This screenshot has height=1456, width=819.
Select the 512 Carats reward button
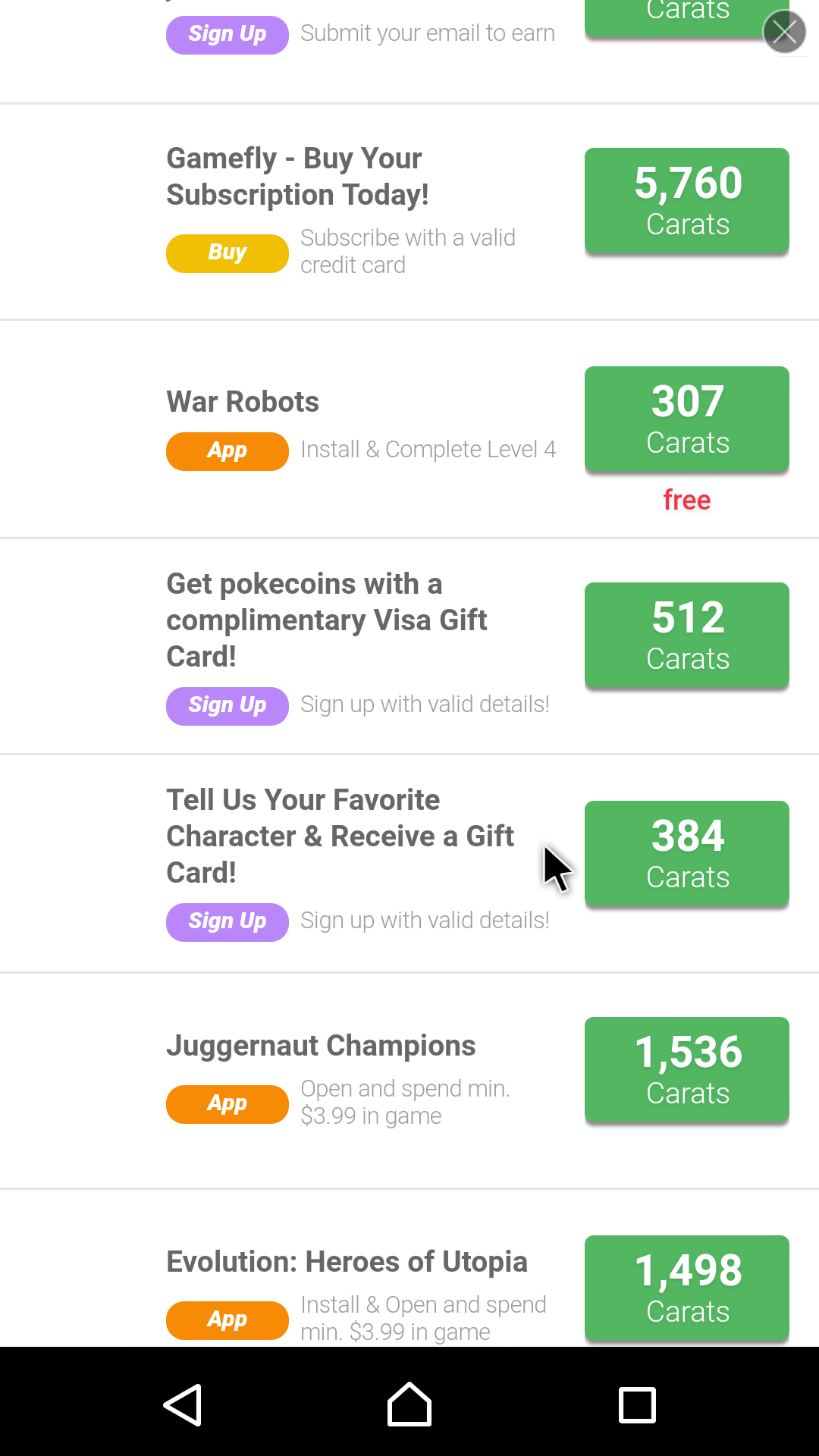(686, 635)
